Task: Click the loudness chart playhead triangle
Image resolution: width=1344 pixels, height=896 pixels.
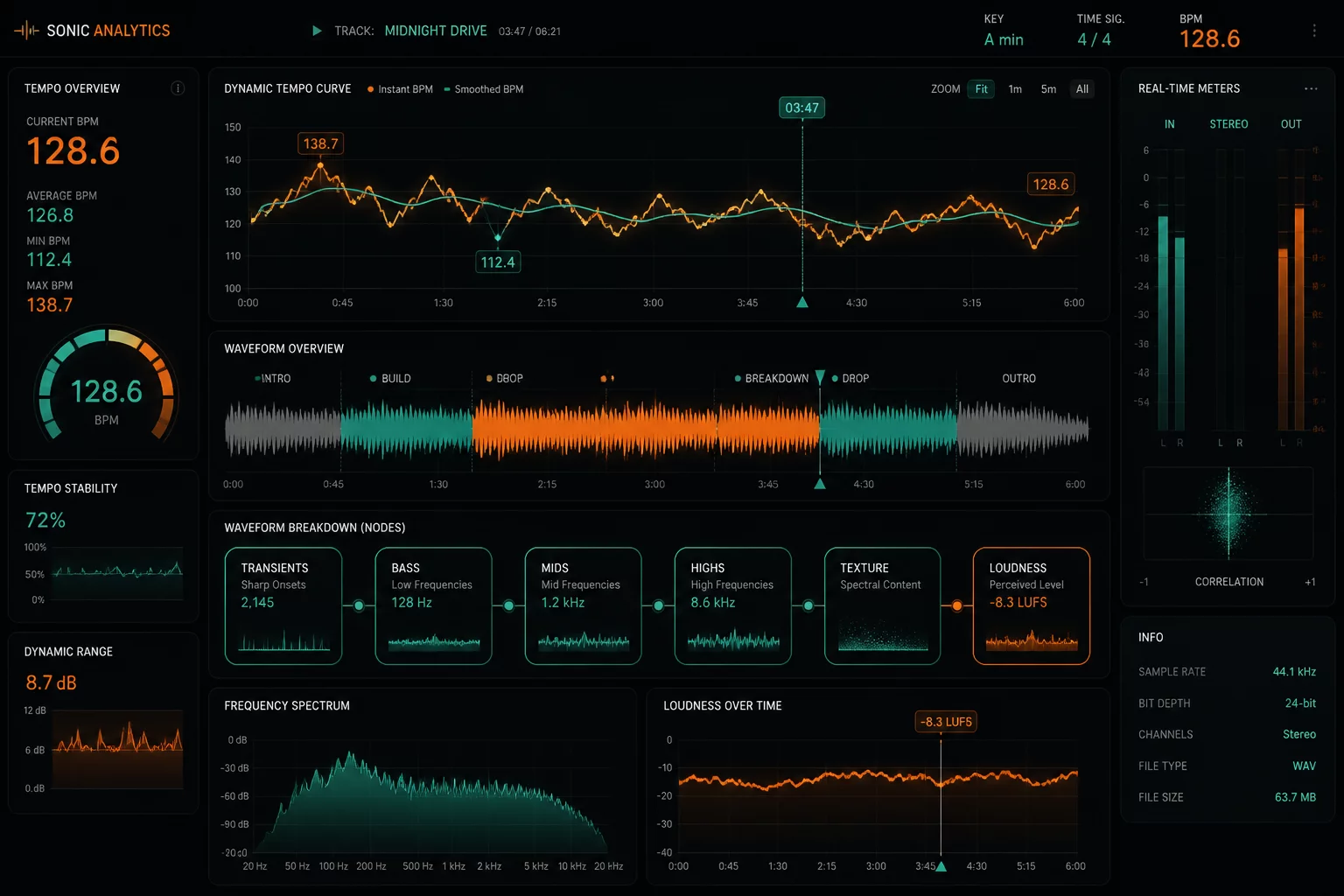Action: tap(941, 866)
